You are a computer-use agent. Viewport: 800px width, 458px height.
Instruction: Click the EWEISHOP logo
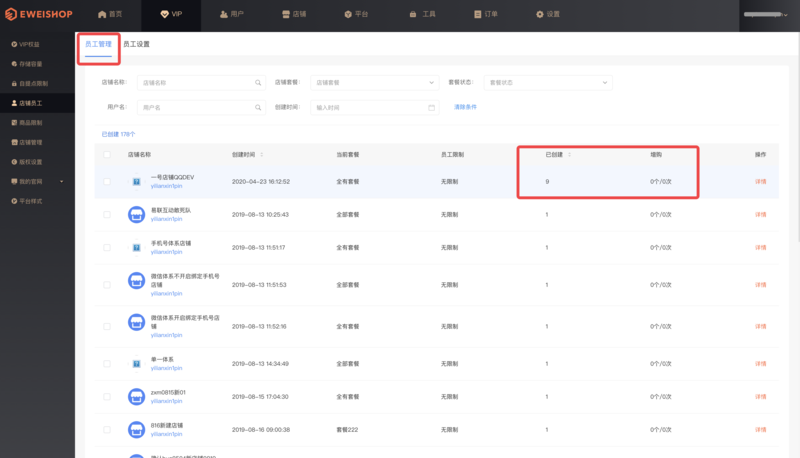coord(40,14)
